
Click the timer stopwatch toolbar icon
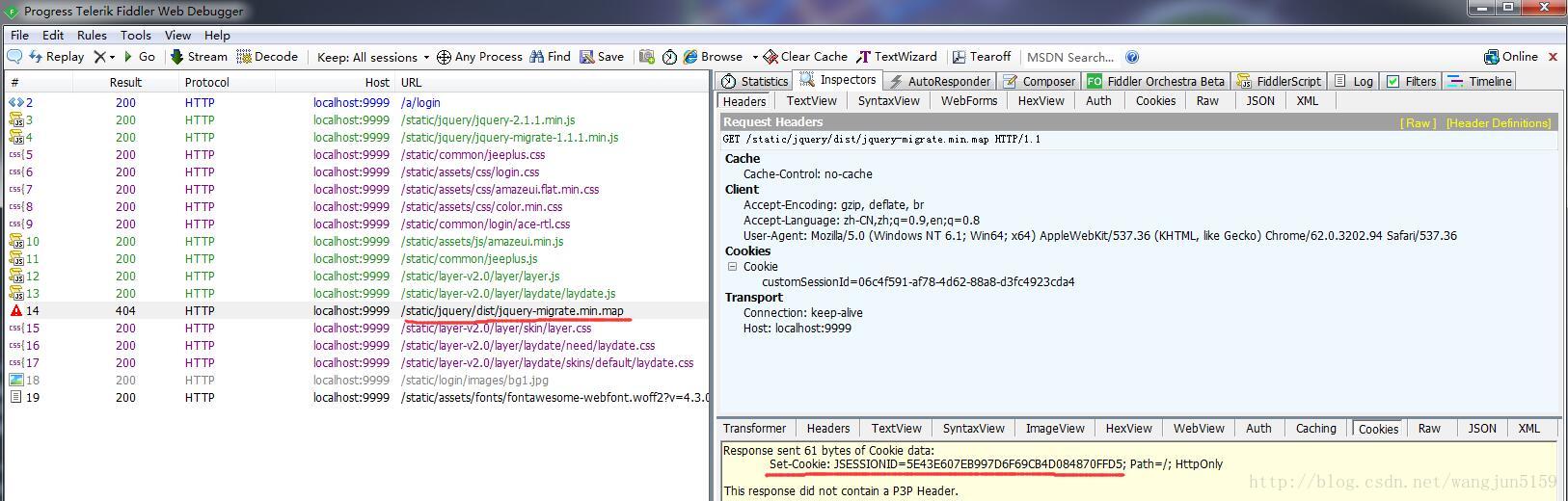pyautogui.click(x=669, y=57)
